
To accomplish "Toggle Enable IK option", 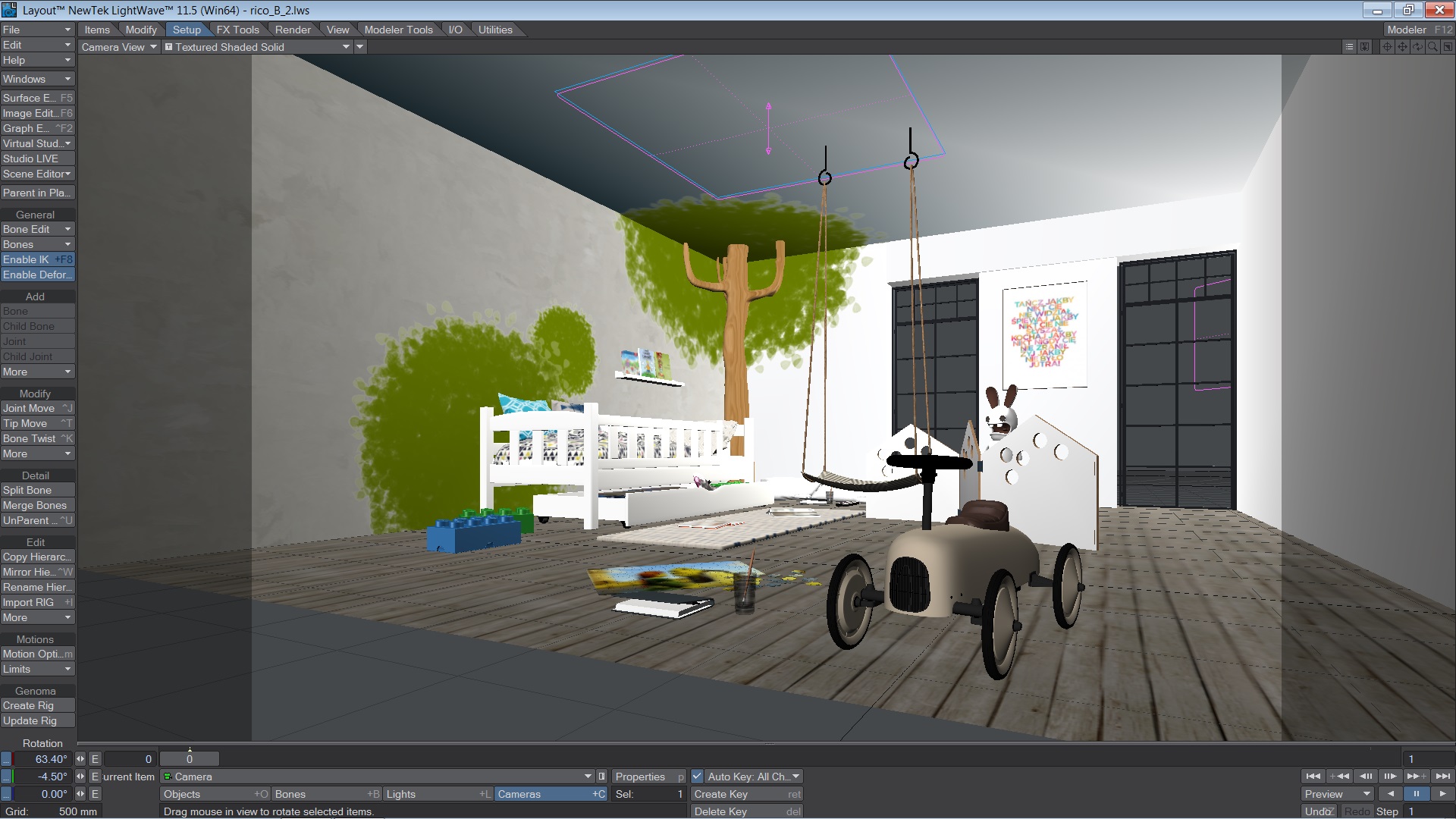I will click(x=37, y=259).
